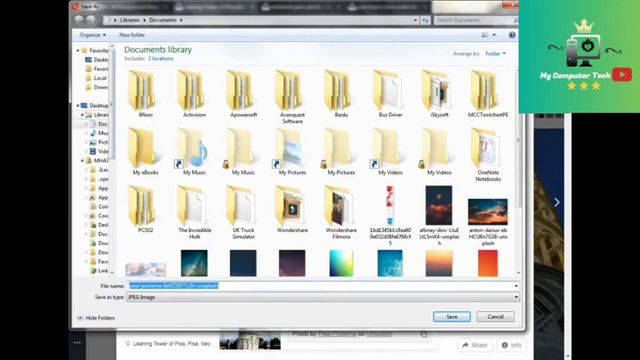Select the iSkysoft folder
The width and height of the screenshot is (640, 360).
coord(439,94)
